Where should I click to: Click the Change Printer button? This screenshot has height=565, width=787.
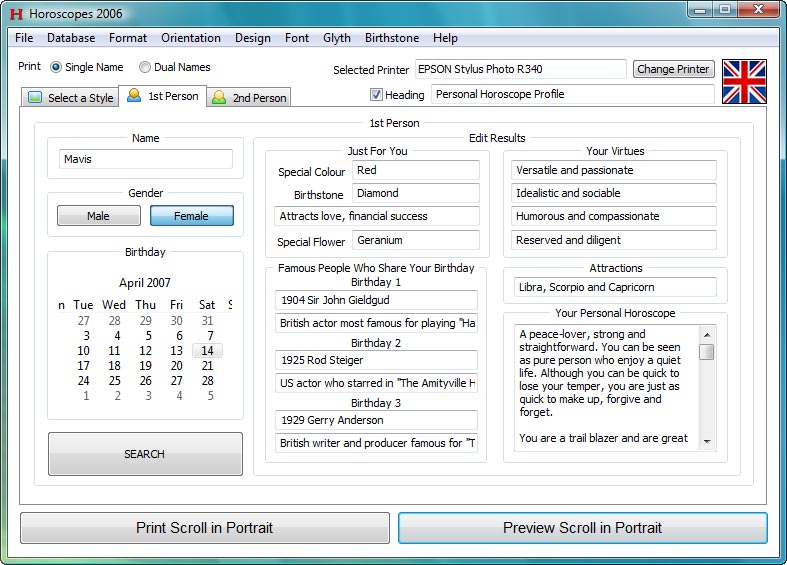pos(673,69)
